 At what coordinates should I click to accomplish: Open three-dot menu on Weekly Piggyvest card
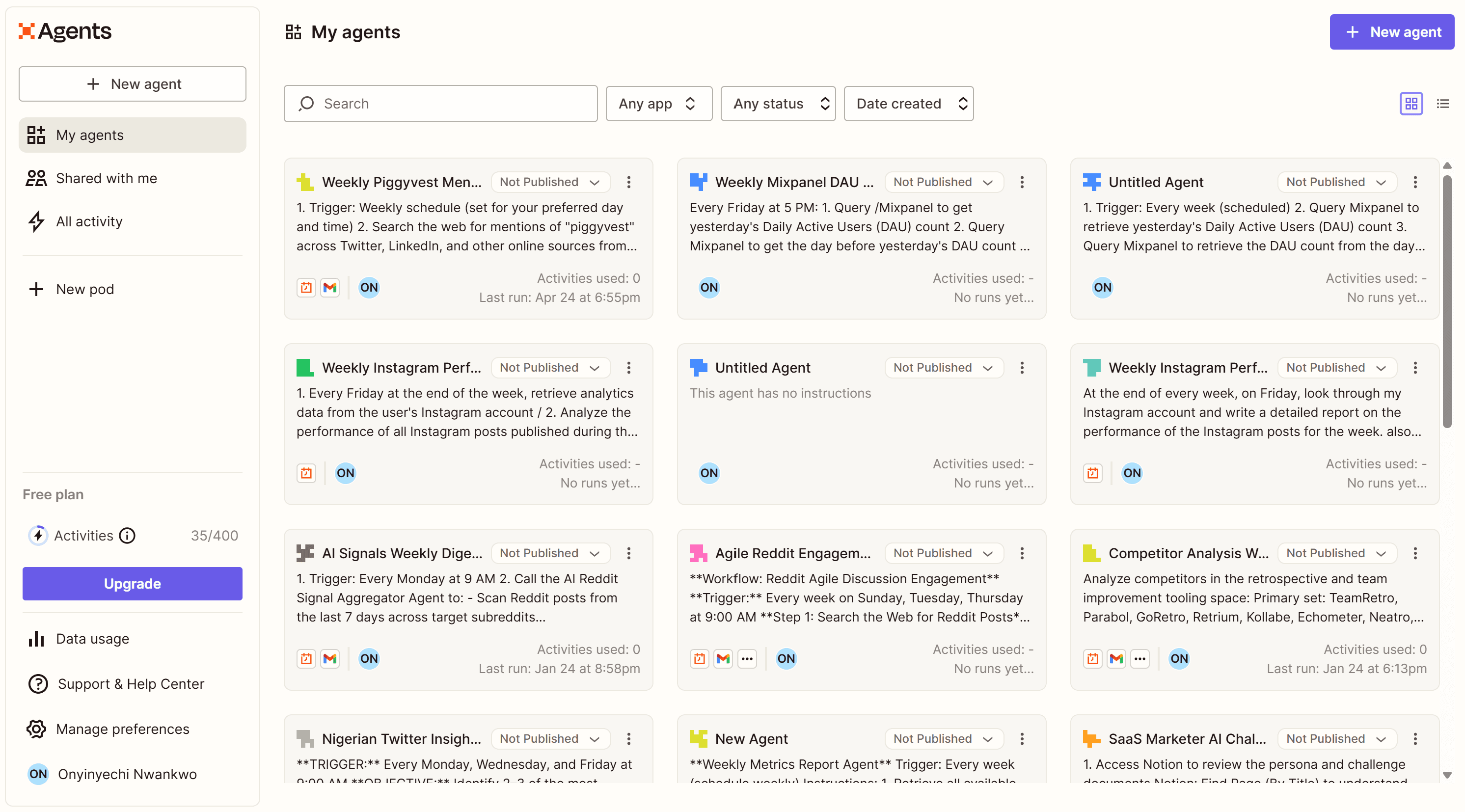coord(628,182)
